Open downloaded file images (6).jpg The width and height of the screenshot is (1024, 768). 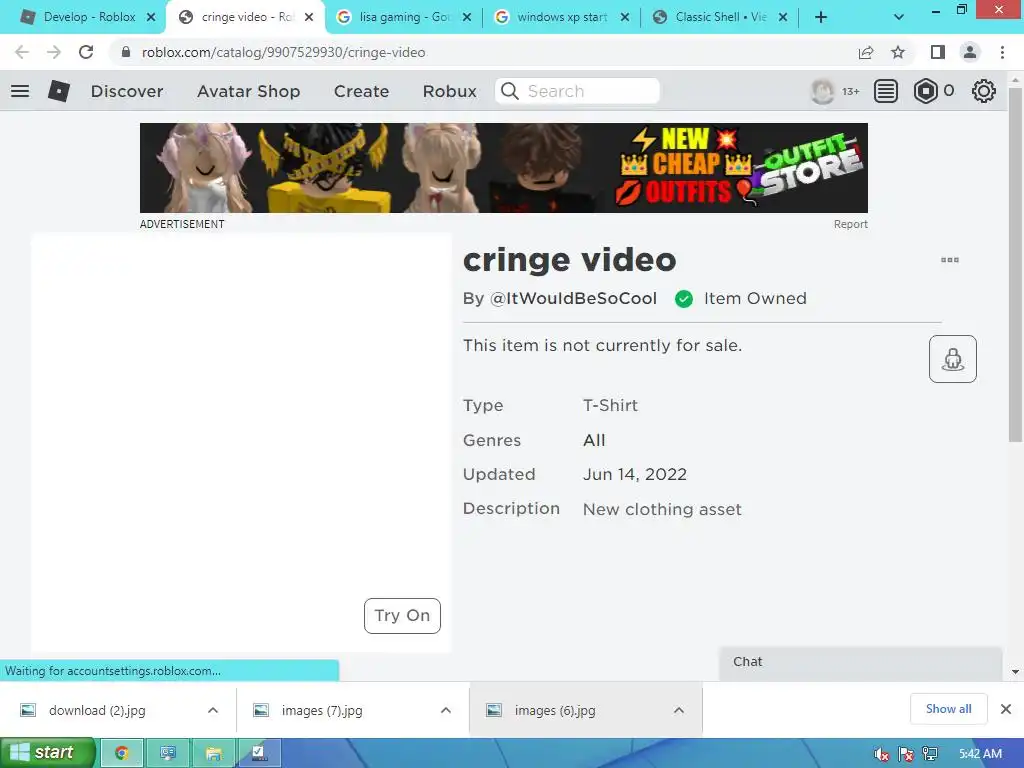[555, 711]
